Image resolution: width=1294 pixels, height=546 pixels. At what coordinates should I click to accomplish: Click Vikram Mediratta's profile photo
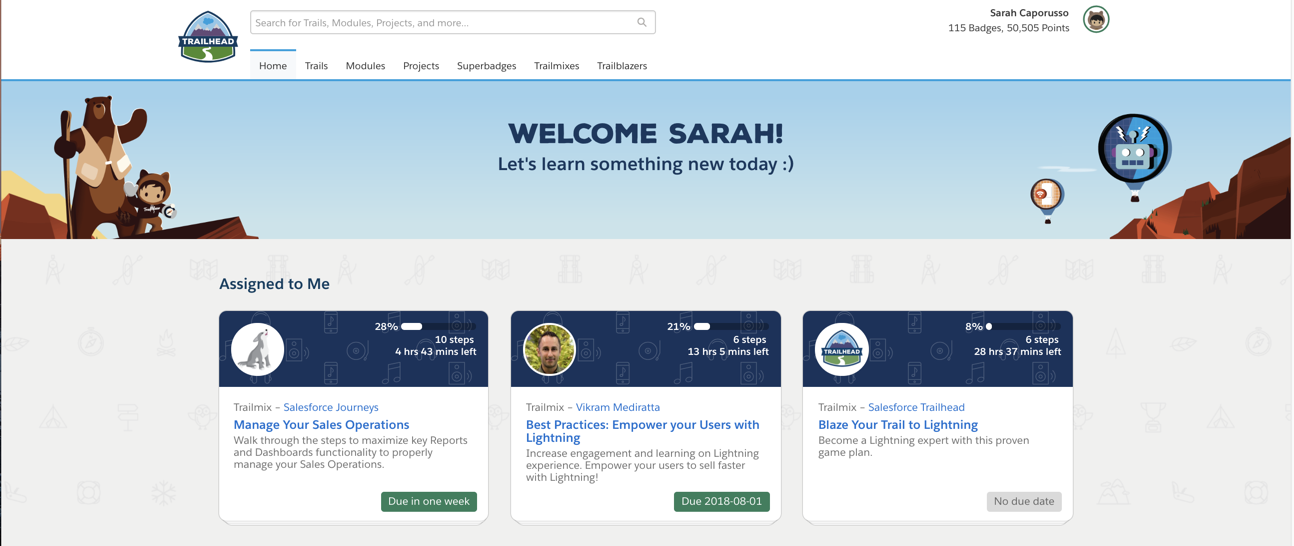[549, 350]
